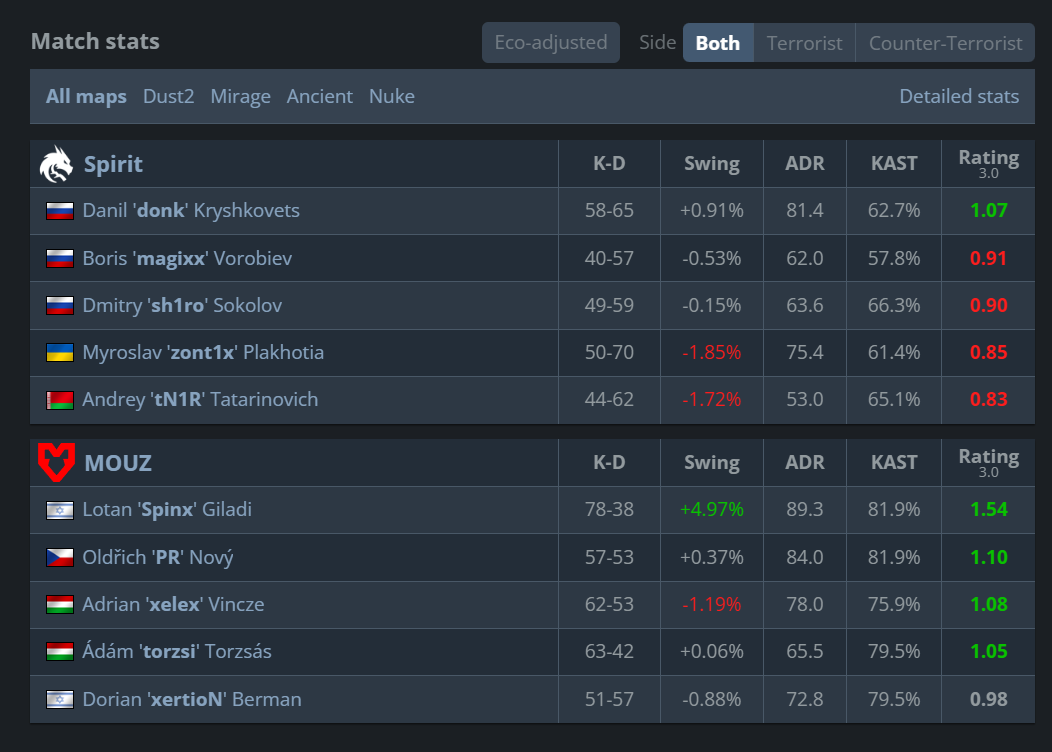Screen dimensions: 1052x752
Task: Click the Hungarian flag beside xelex
Action: tap(60, 605)
